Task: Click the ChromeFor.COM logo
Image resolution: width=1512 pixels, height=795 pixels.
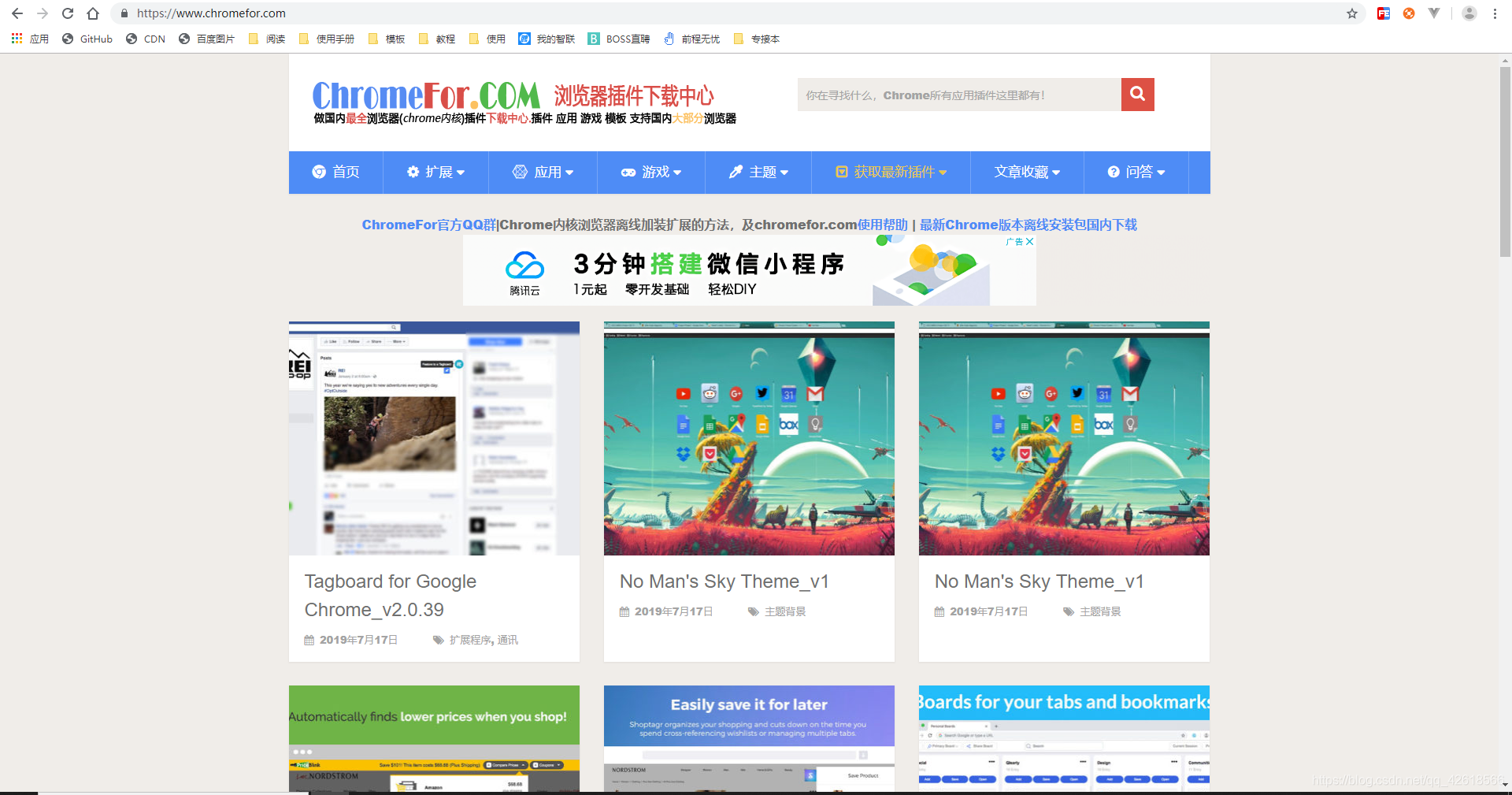Action: pyautogui.click(x=426, y=95)
